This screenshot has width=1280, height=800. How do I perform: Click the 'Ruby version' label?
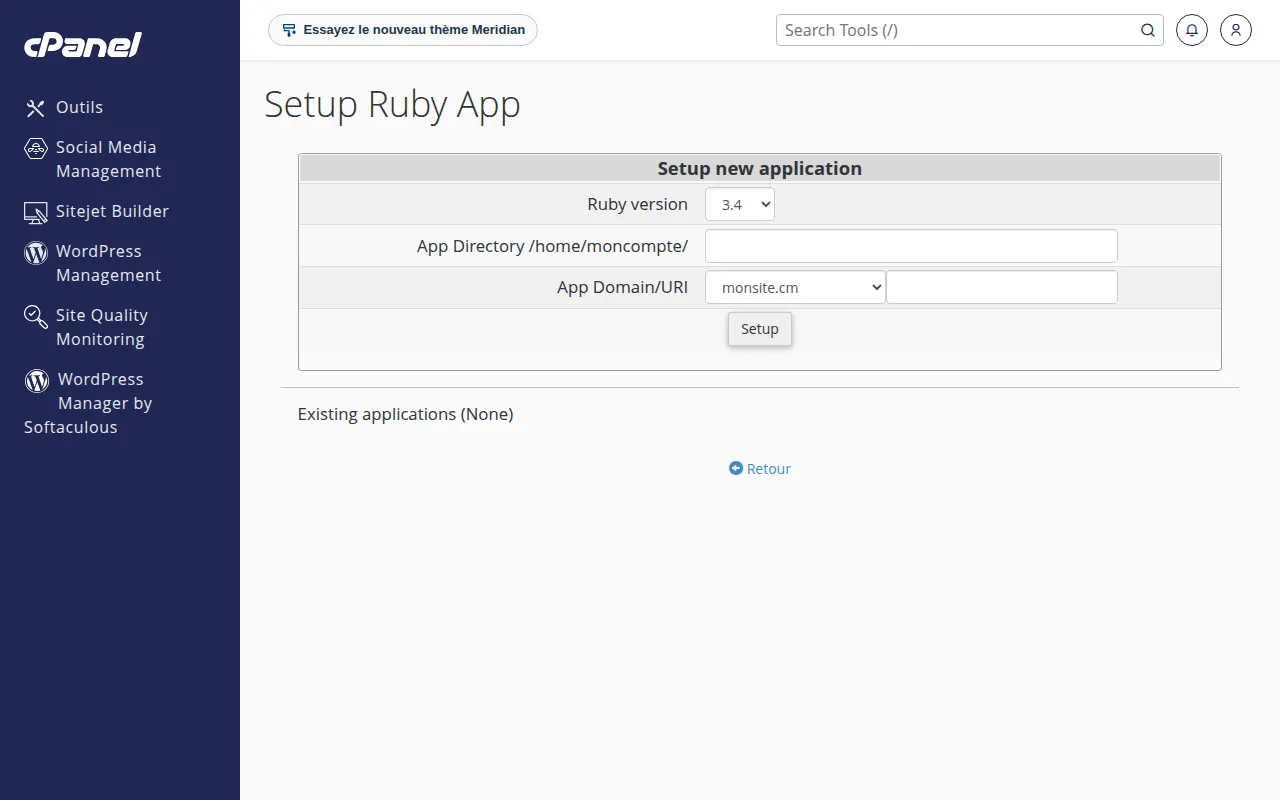coord(637,204)
